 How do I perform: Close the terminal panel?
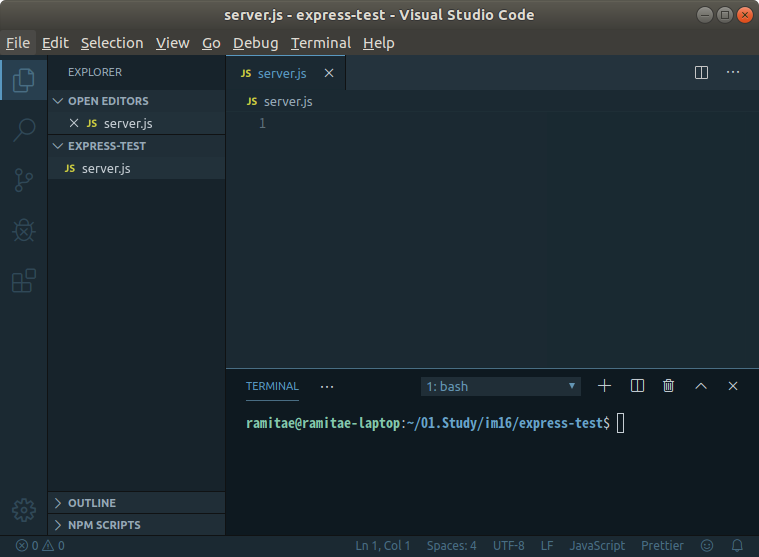pos(732,386)
